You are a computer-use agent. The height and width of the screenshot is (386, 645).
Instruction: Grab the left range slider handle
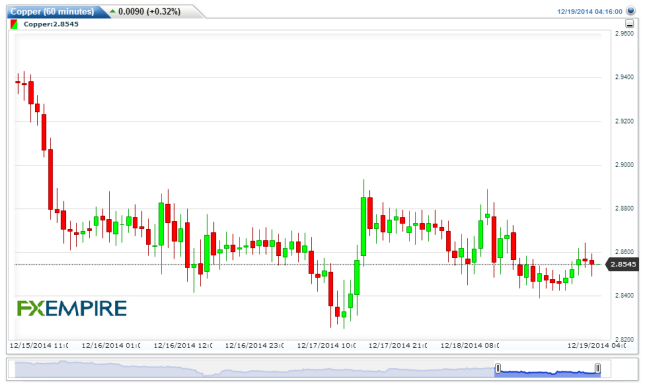(498, 368)
